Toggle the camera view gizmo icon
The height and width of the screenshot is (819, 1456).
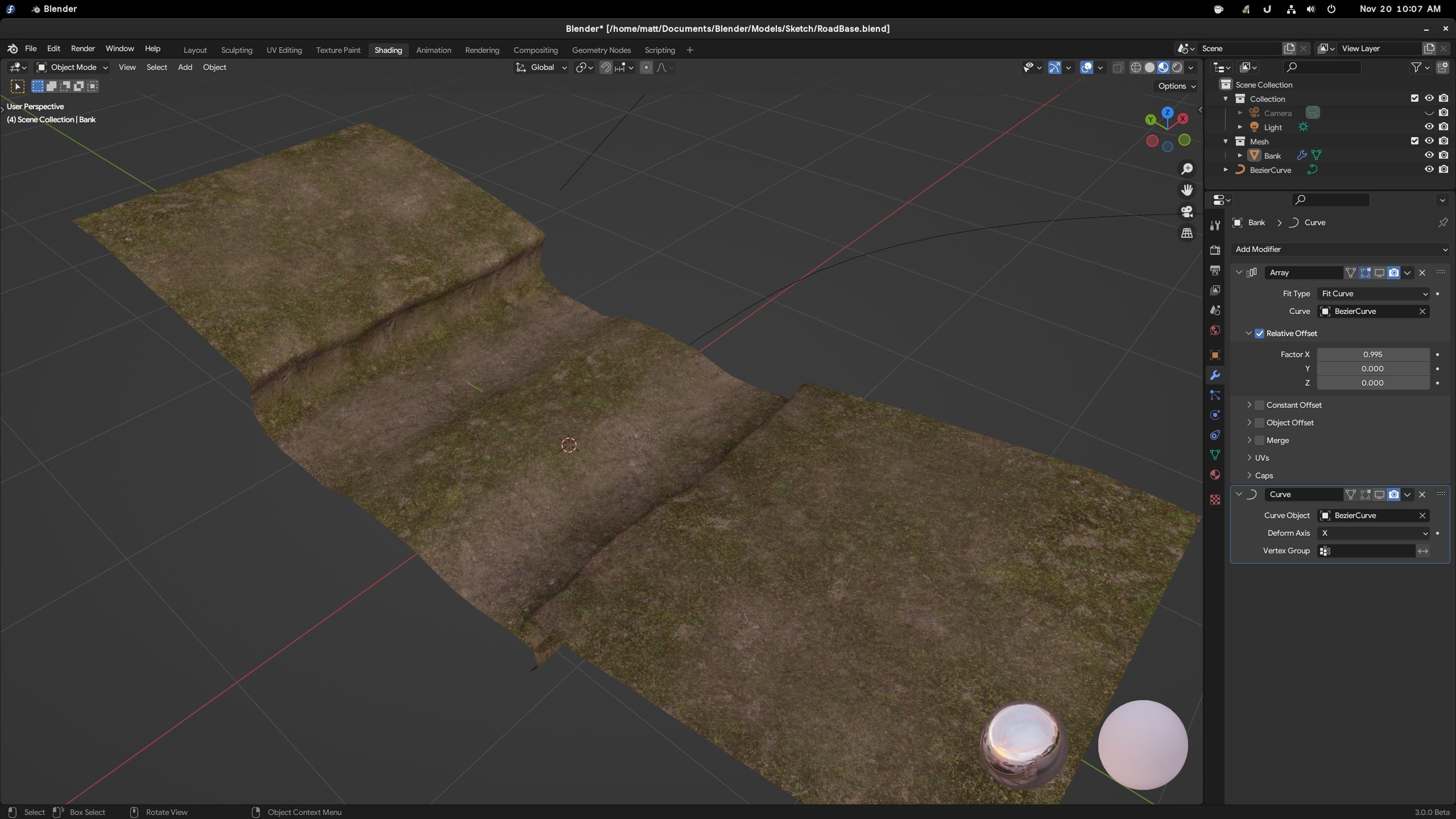(1187, 212)
